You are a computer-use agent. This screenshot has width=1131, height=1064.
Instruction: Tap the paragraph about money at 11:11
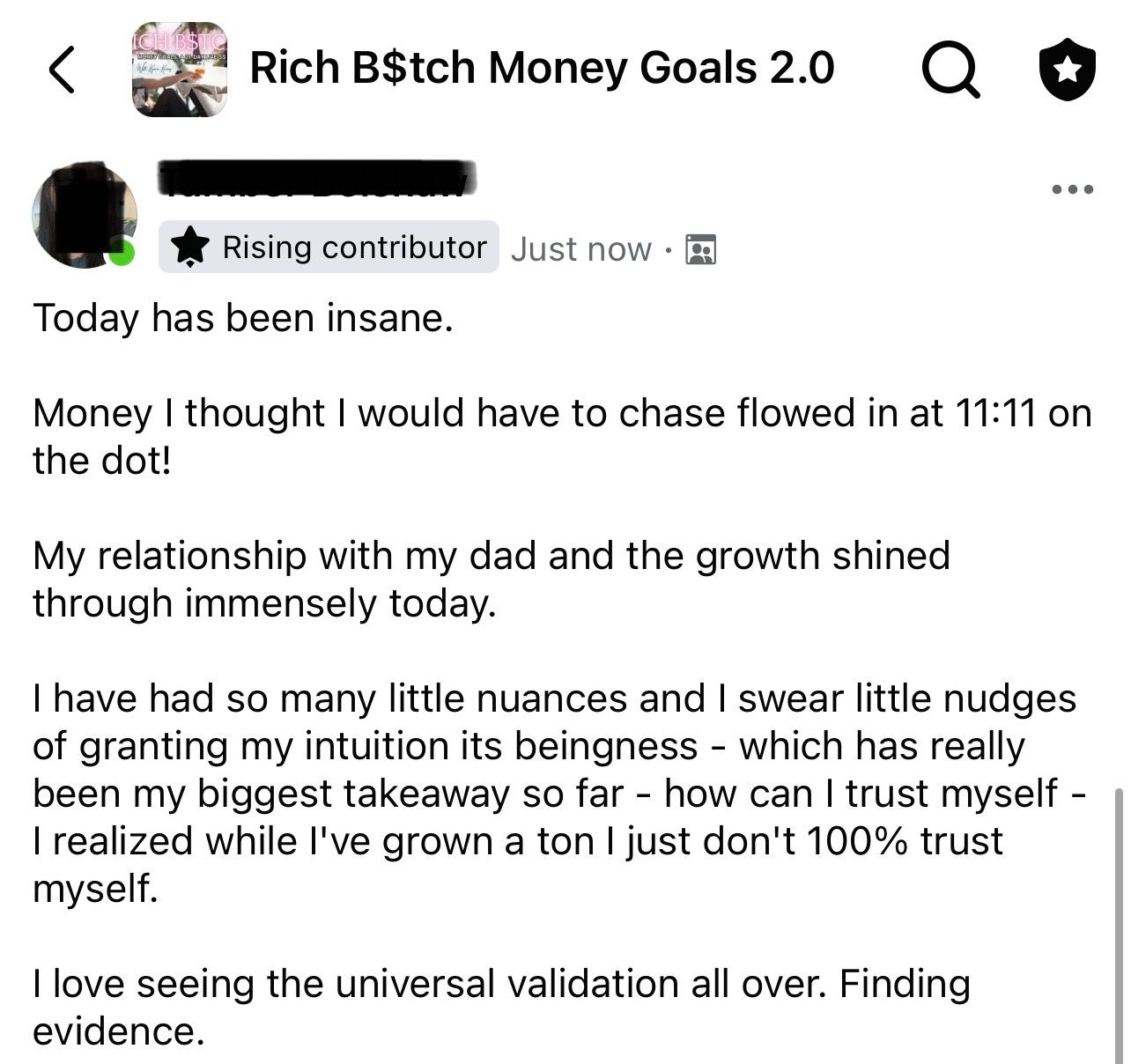tap(562, 436)
